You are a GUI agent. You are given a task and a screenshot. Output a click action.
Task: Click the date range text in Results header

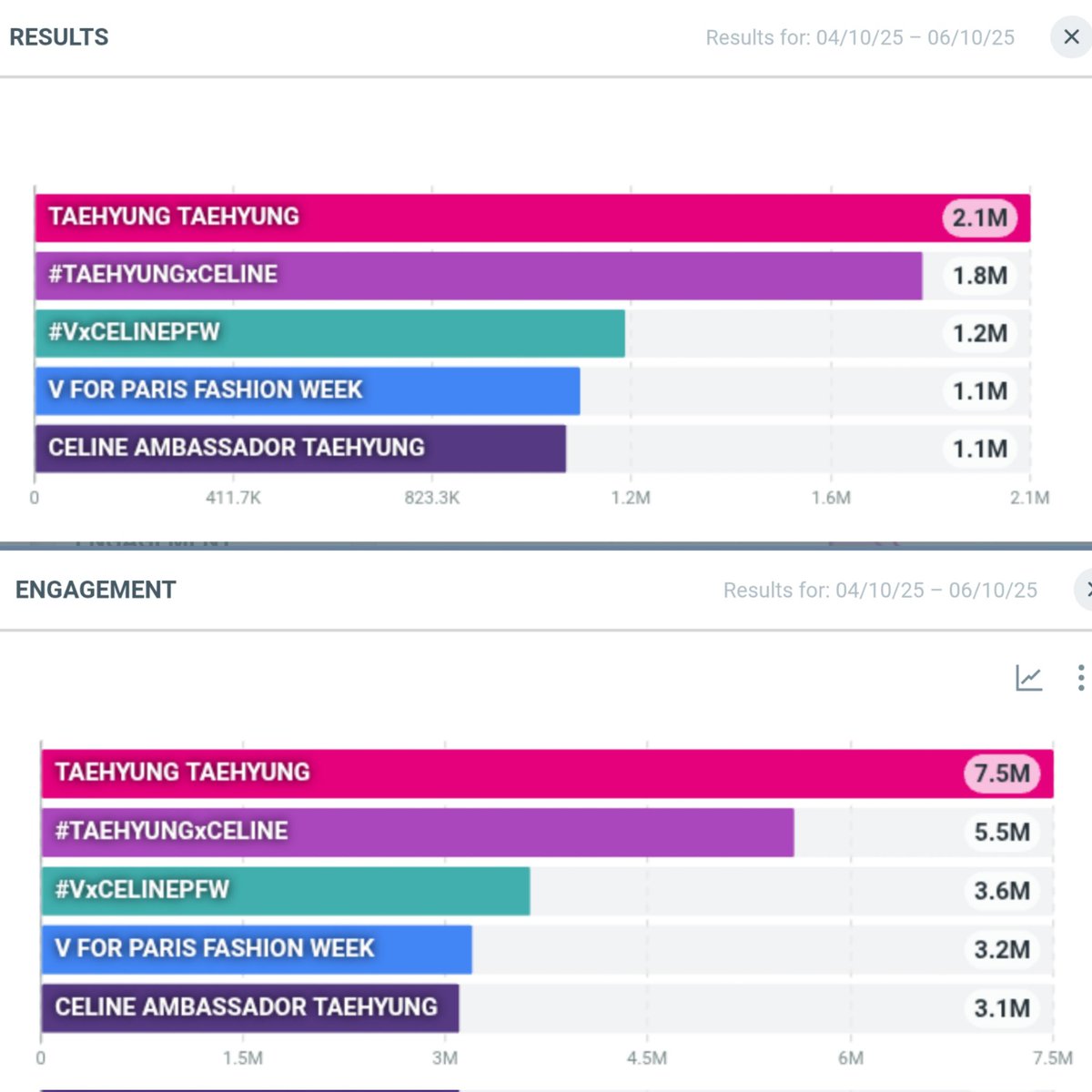pyautogui.click(x=860, y=37)
